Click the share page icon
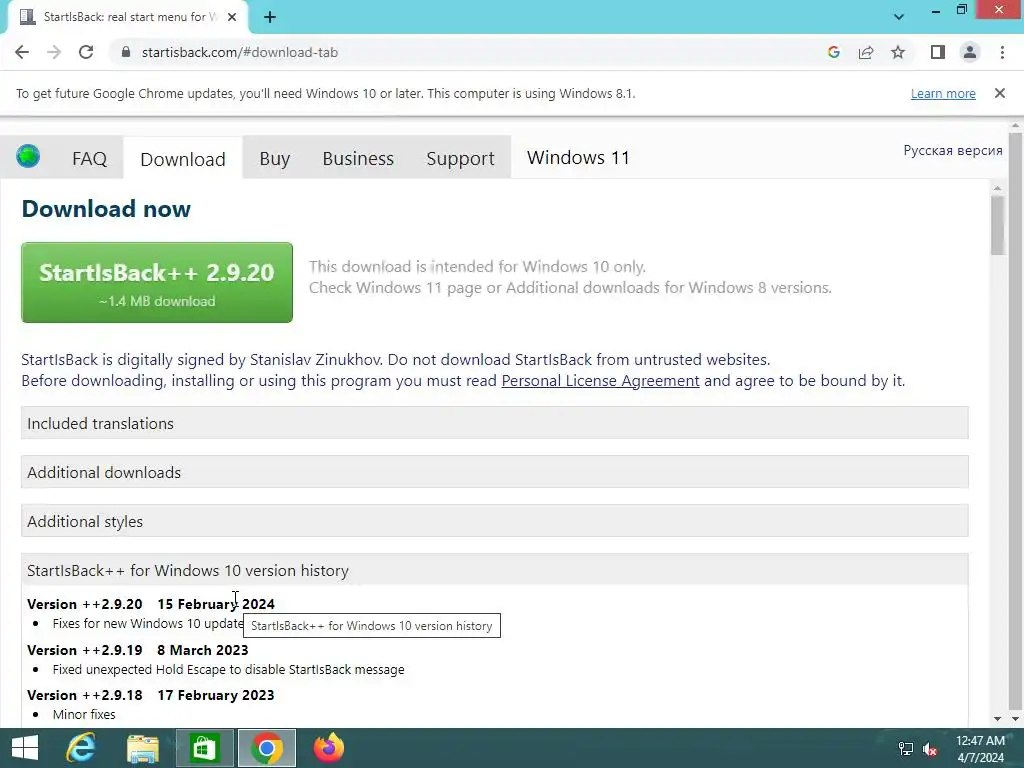The height and width of the screenshot is (768, 1024). click(x=866, y=52)
